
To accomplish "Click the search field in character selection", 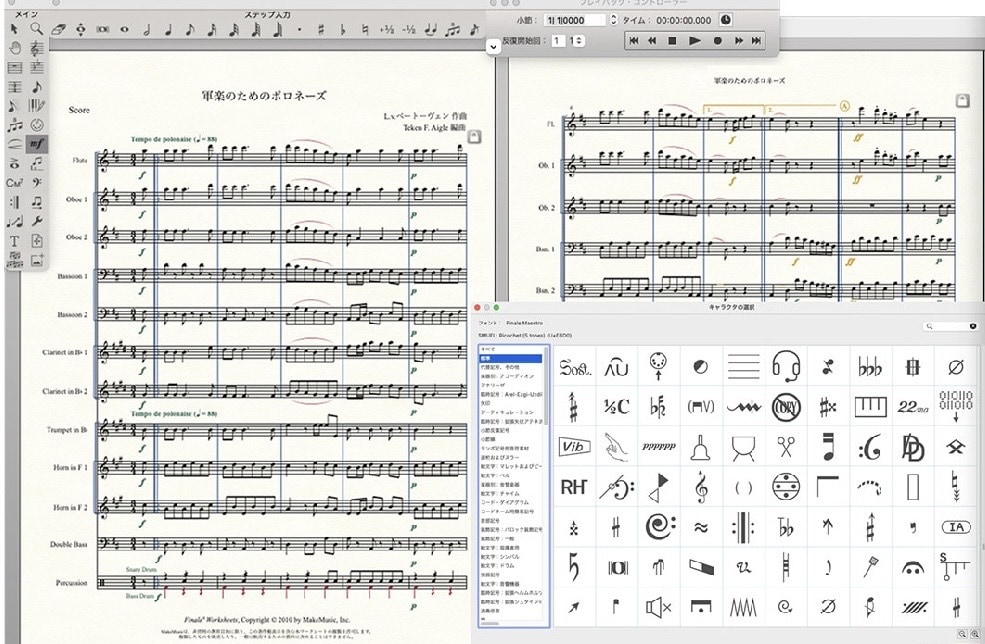I will pyautogui.click(x=952, y=326).
